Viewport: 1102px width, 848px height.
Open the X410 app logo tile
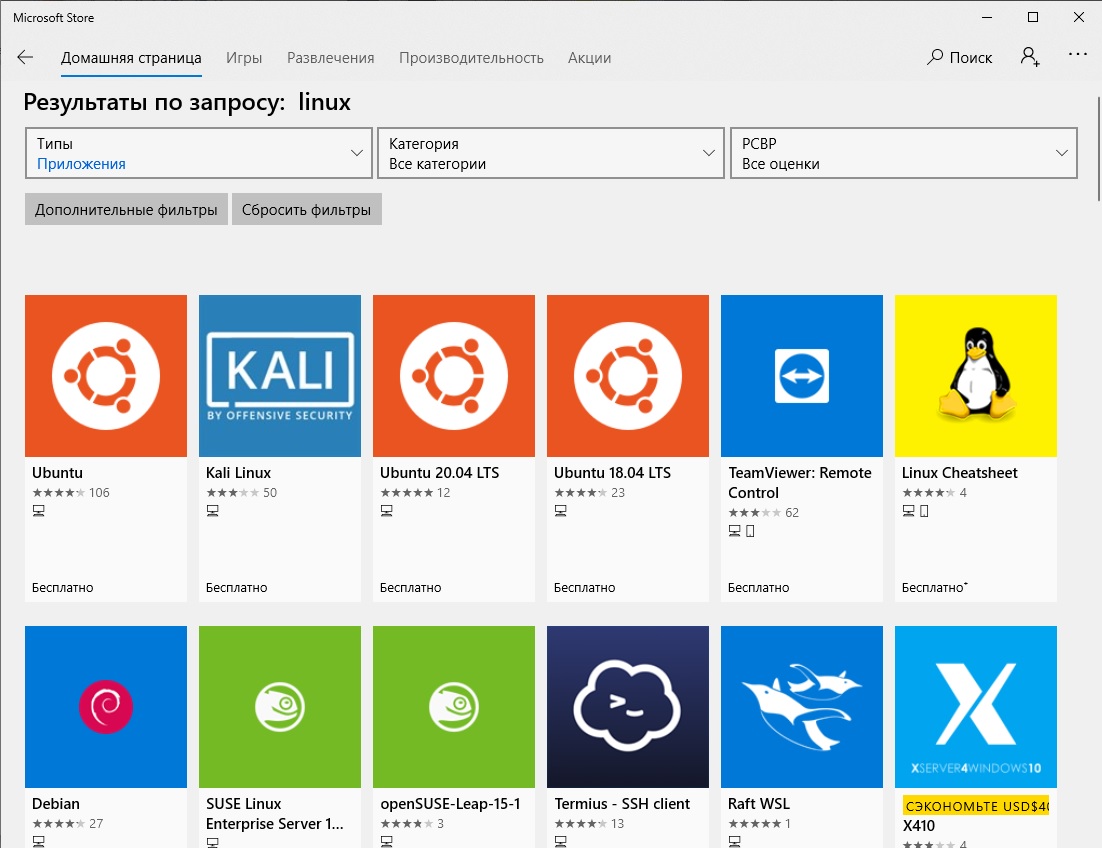coord(975,707)
